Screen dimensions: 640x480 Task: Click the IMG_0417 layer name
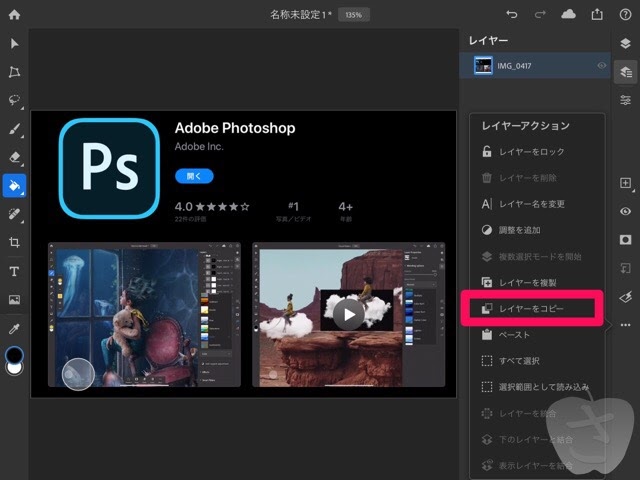pyautogui.click(x=514, y=66)
